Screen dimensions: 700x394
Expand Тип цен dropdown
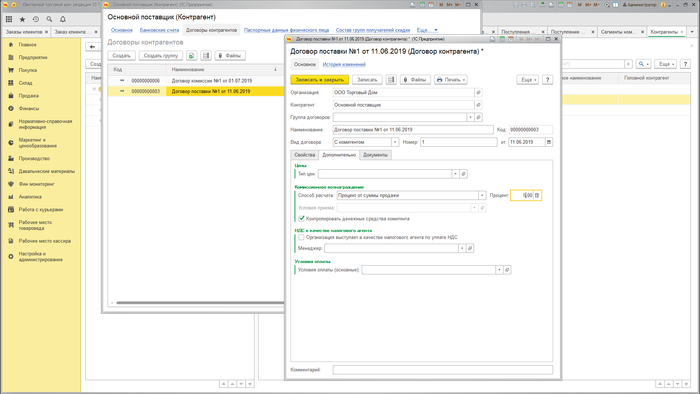tap(455, 174)
